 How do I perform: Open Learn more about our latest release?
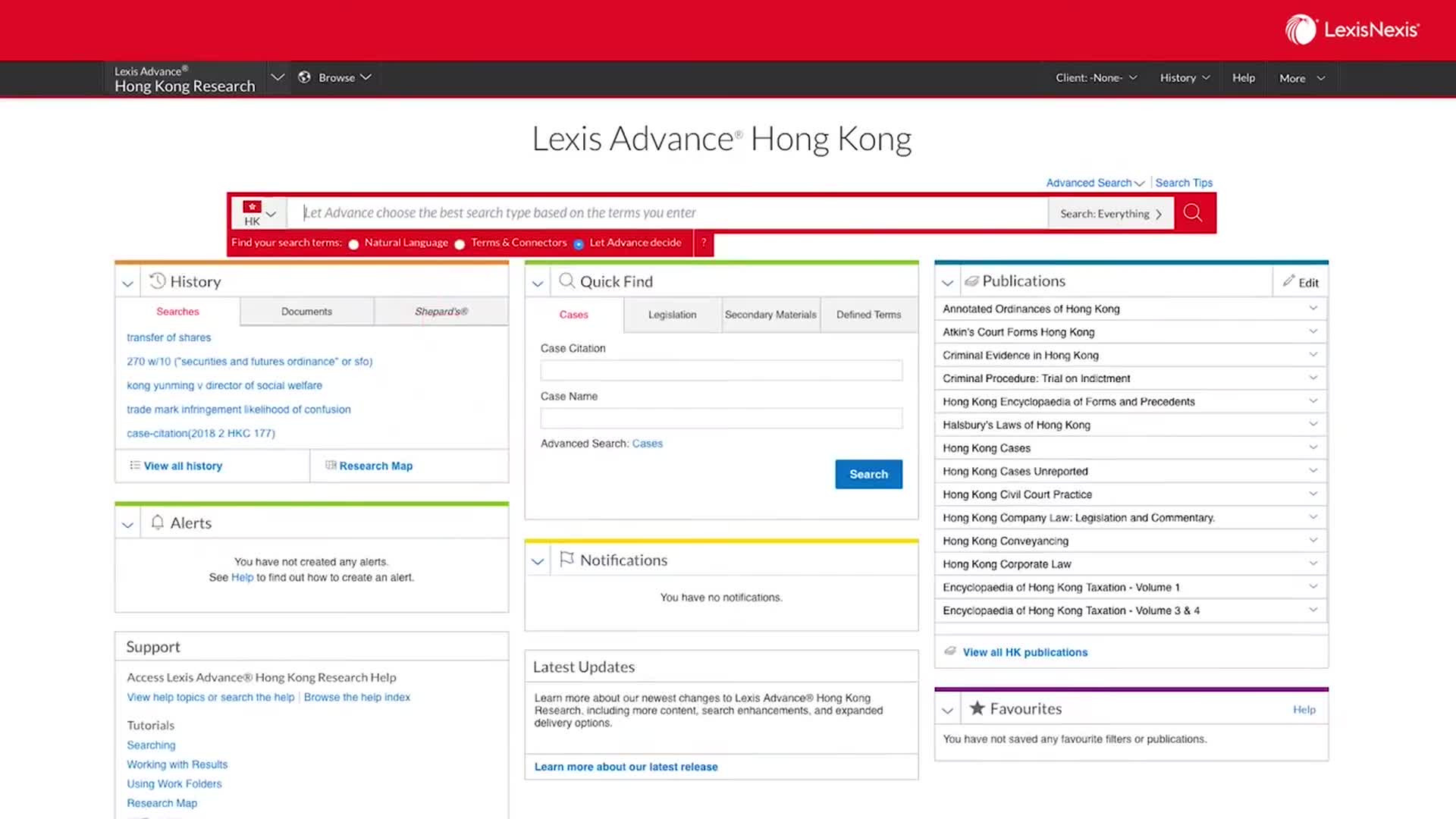click(x=626, y=767)
